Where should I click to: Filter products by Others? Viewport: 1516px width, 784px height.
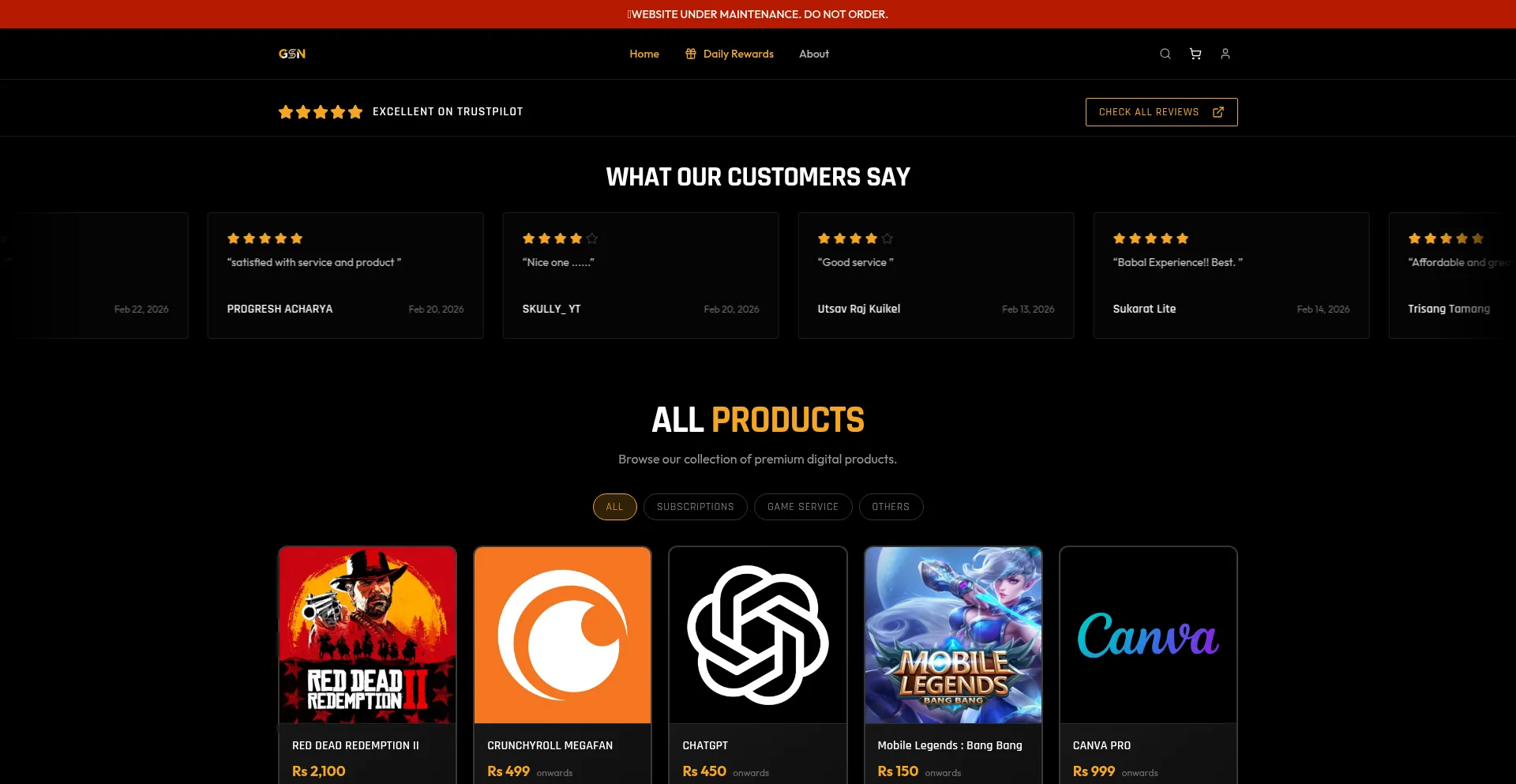(891, 507)
